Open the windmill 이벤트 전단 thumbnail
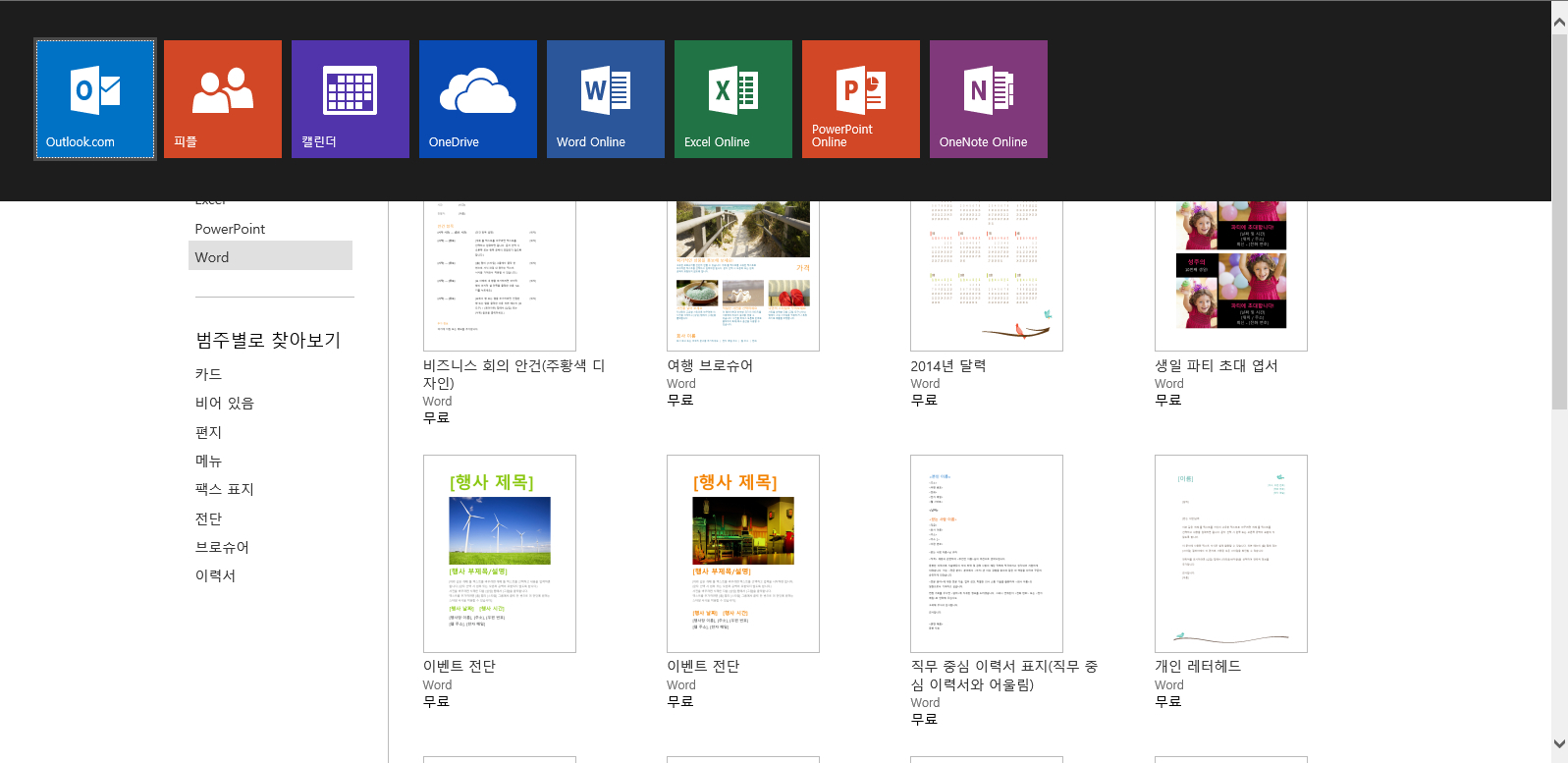1568x763 pixels. click(500, 554)
